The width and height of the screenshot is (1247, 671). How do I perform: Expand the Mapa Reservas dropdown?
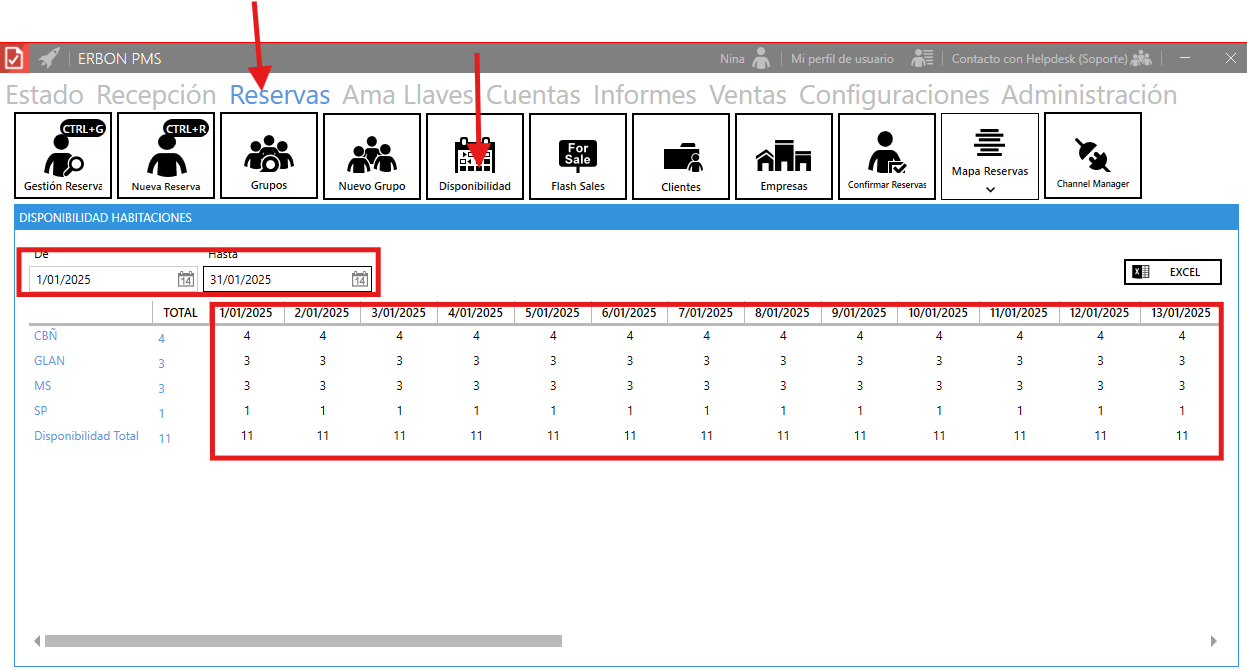(990, 188)
